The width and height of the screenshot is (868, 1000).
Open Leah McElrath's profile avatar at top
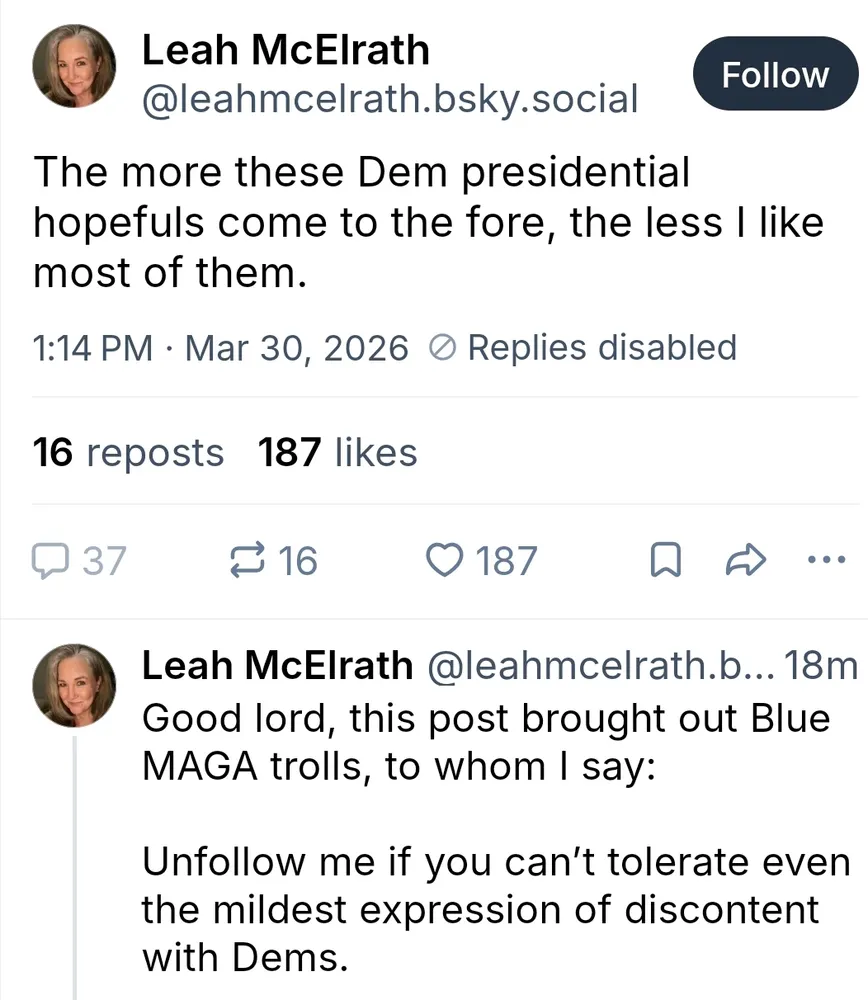tap(74, 65)
